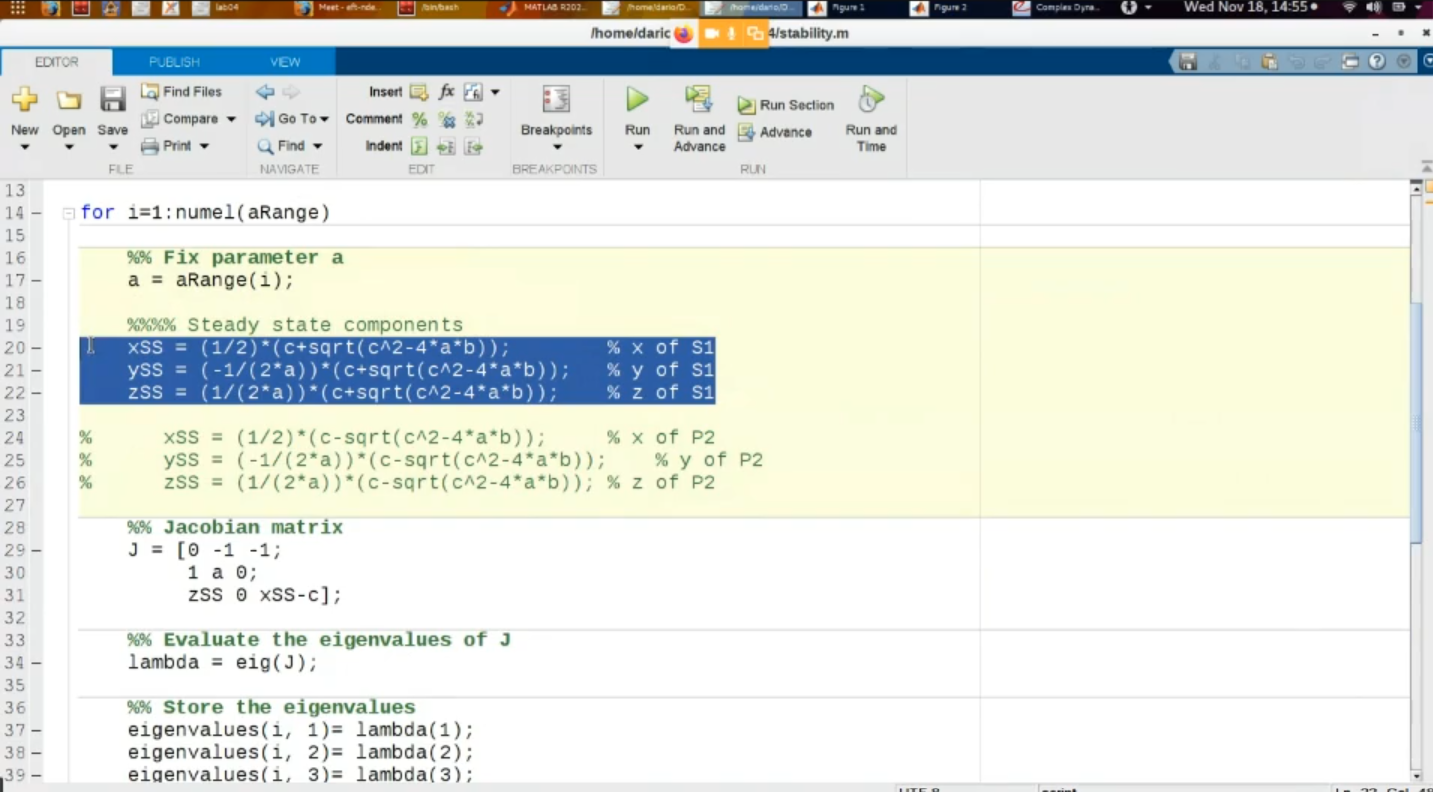Viewport: 1433px width, 792px height.
Task: Switch to the VIEW tab
Action: 285,62
